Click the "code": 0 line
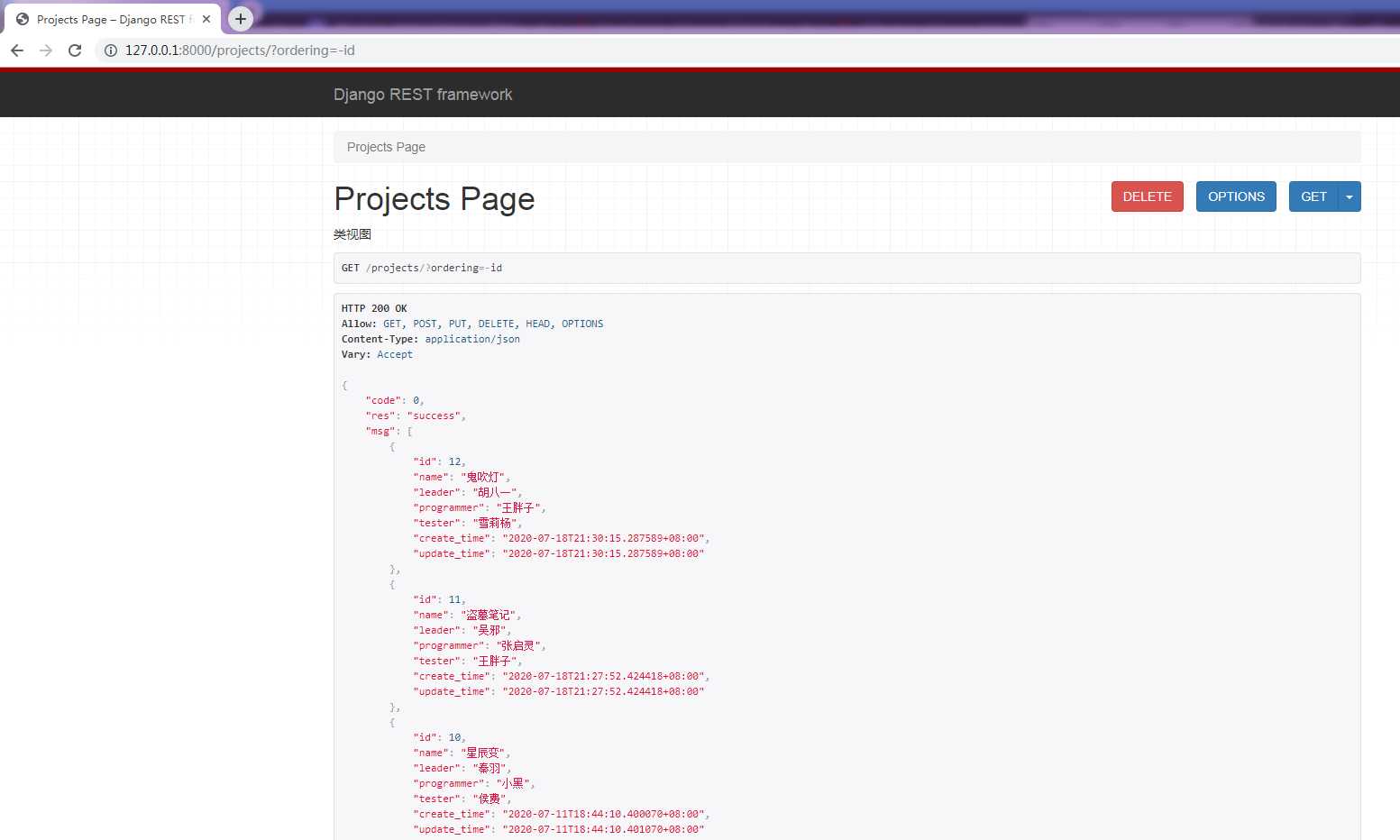Screen dimensions: 1400x840 click(395, 400)
